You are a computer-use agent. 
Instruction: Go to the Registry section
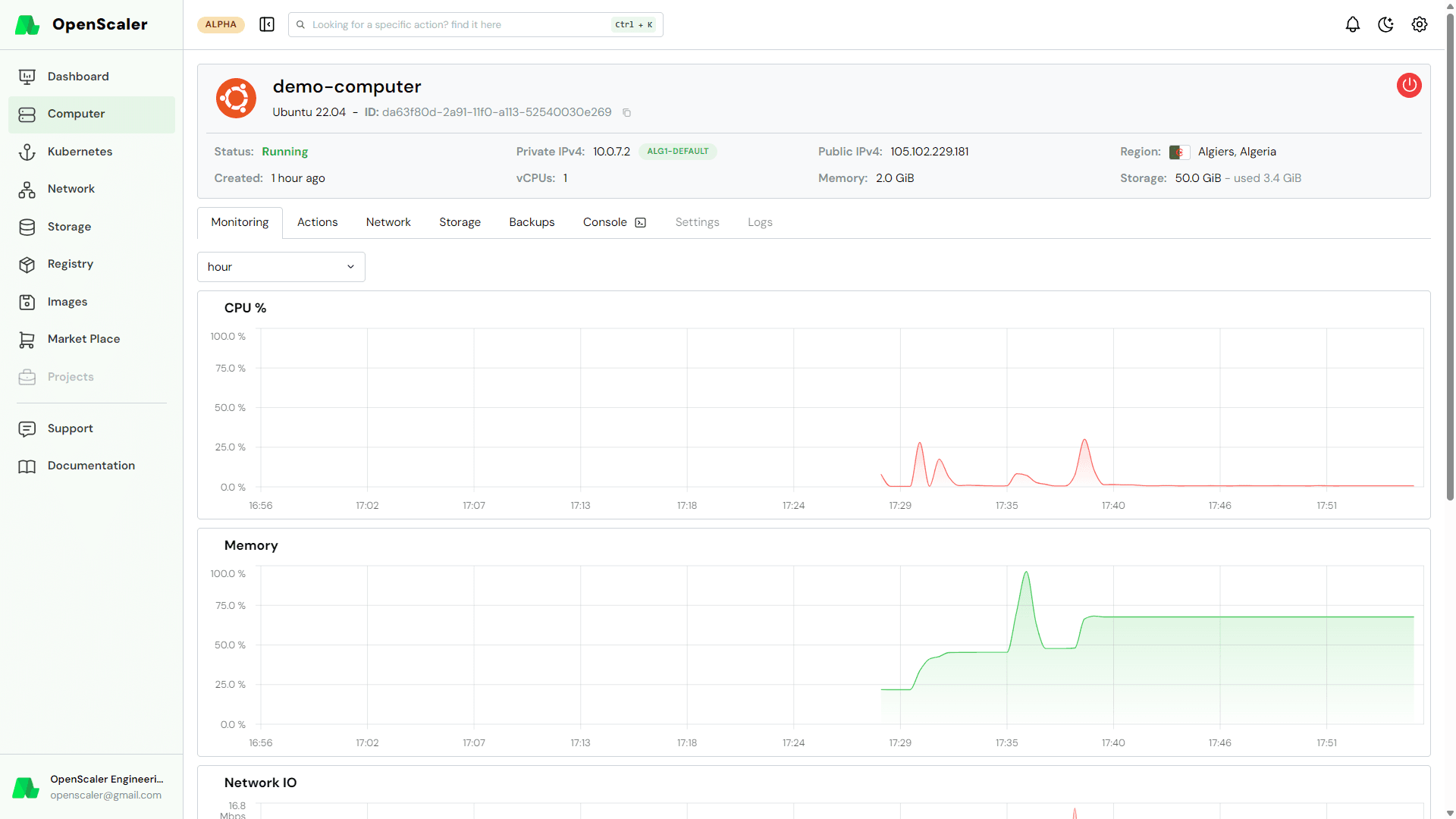(x=92, y=264)
